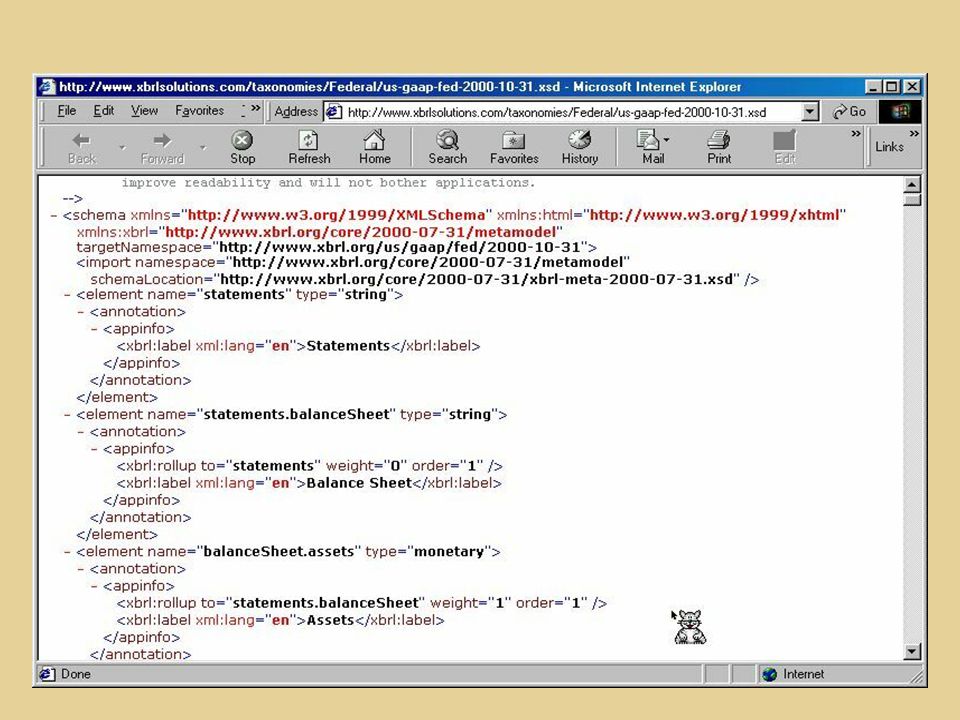
Task: Click the targetNamespace attribute value
Action: tap(399, 247)
